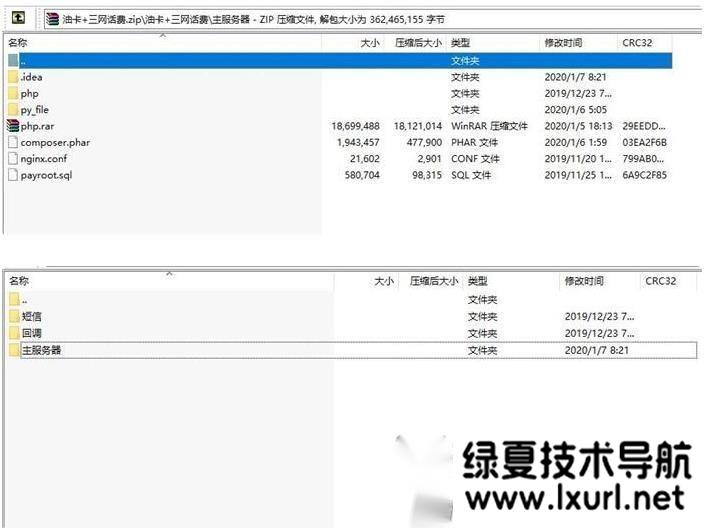Click CRC32 value 6A9C2F85

coord(644,175)
